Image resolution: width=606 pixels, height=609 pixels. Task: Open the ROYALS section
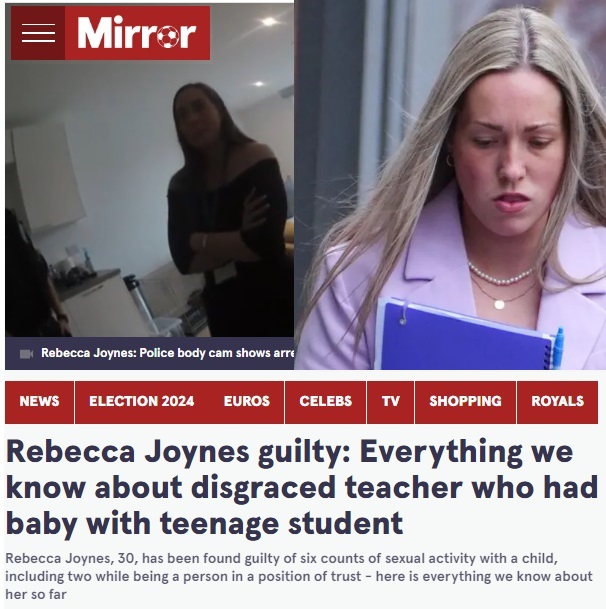tap(557, 402)
